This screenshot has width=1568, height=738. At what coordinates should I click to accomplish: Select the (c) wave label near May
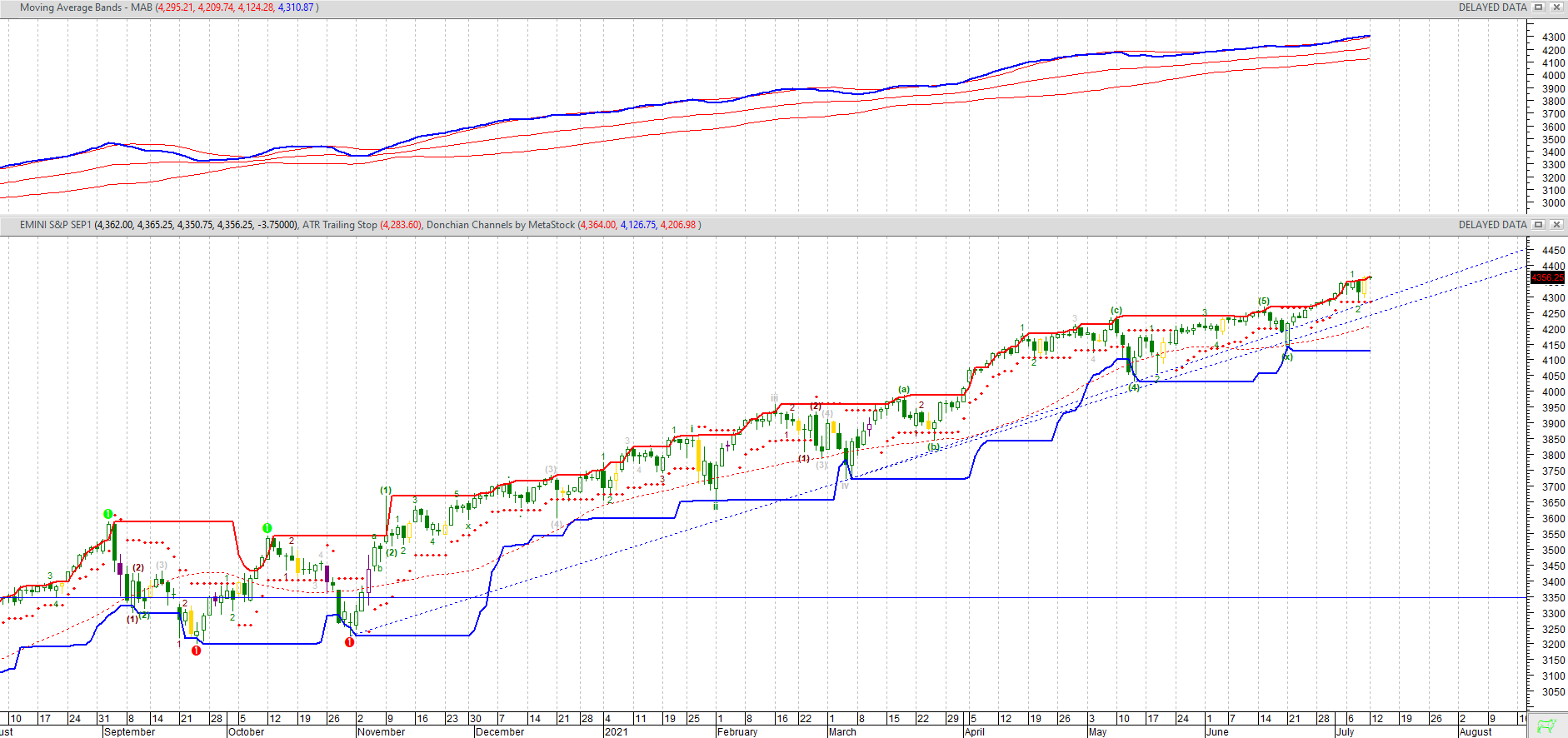coord(1116,311)
